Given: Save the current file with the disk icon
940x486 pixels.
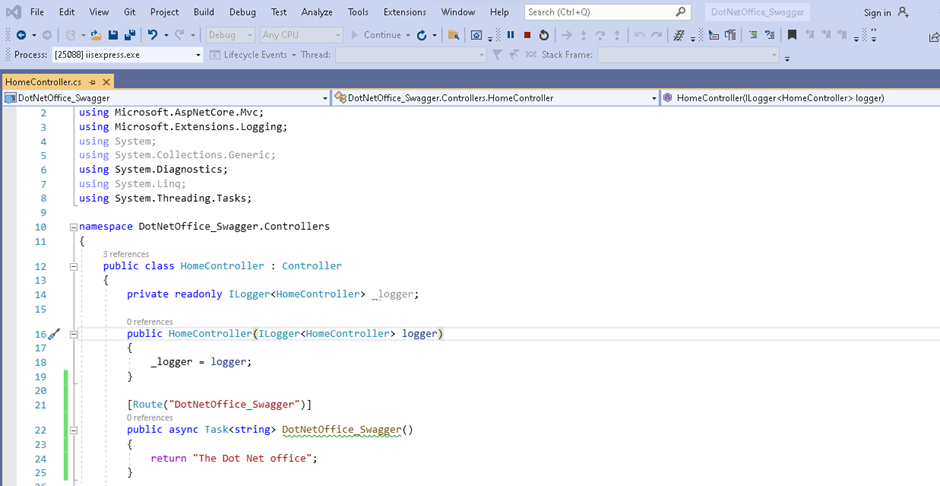Looking at the screenshot, I should click(x=113, y=35).
